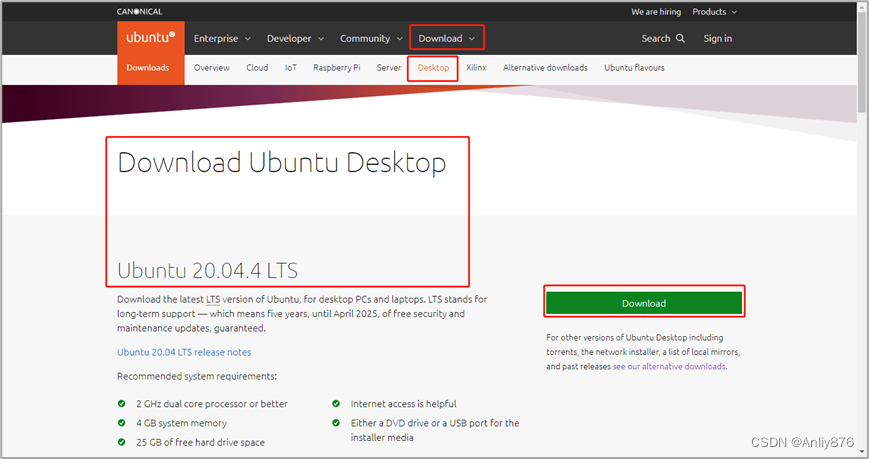Click the Search magnifier icon
Viewport: 869px width, 459px height.
click(x=681, y=38)
